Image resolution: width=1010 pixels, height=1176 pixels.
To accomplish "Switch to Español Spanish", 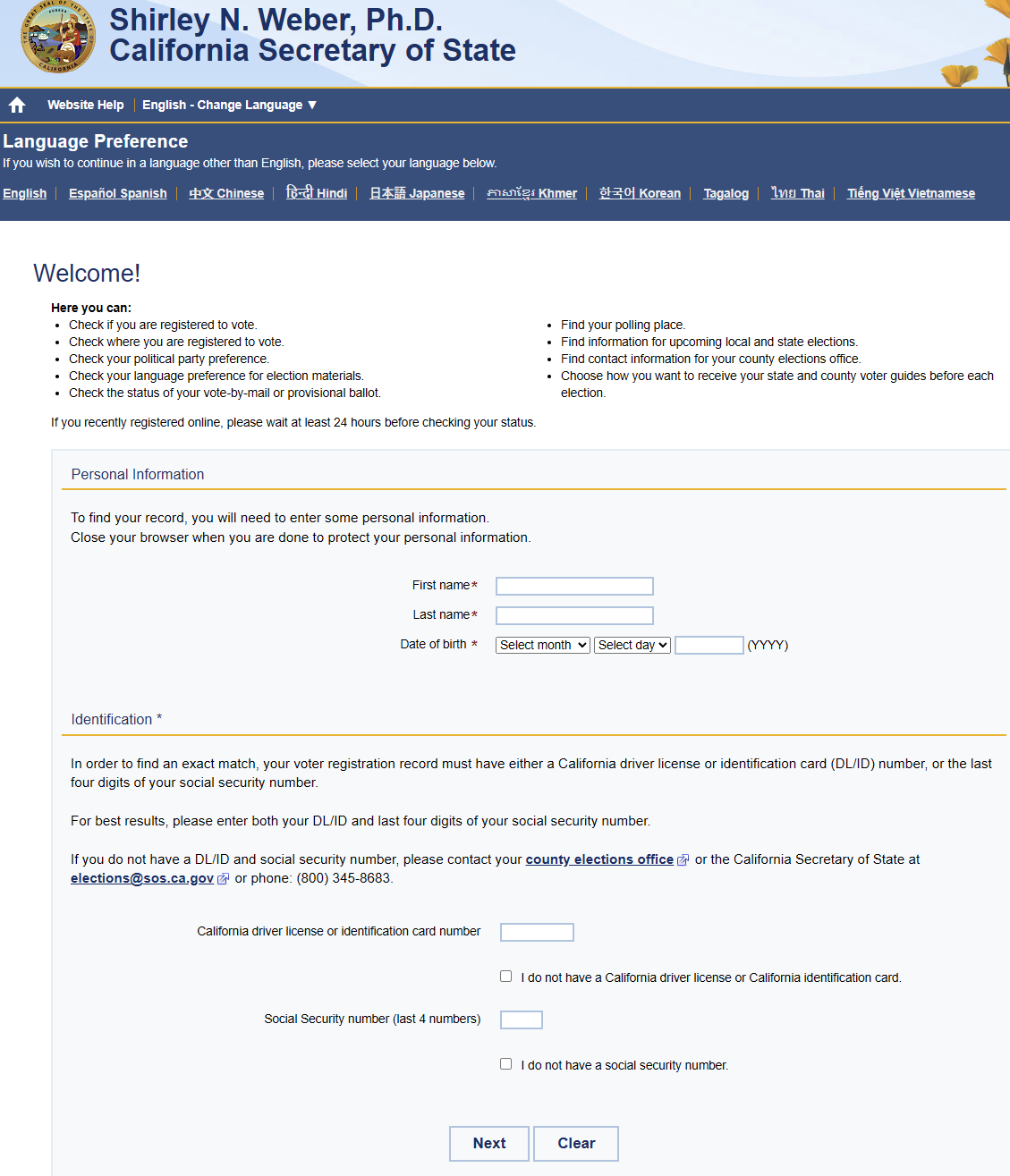I will point(118,193).
